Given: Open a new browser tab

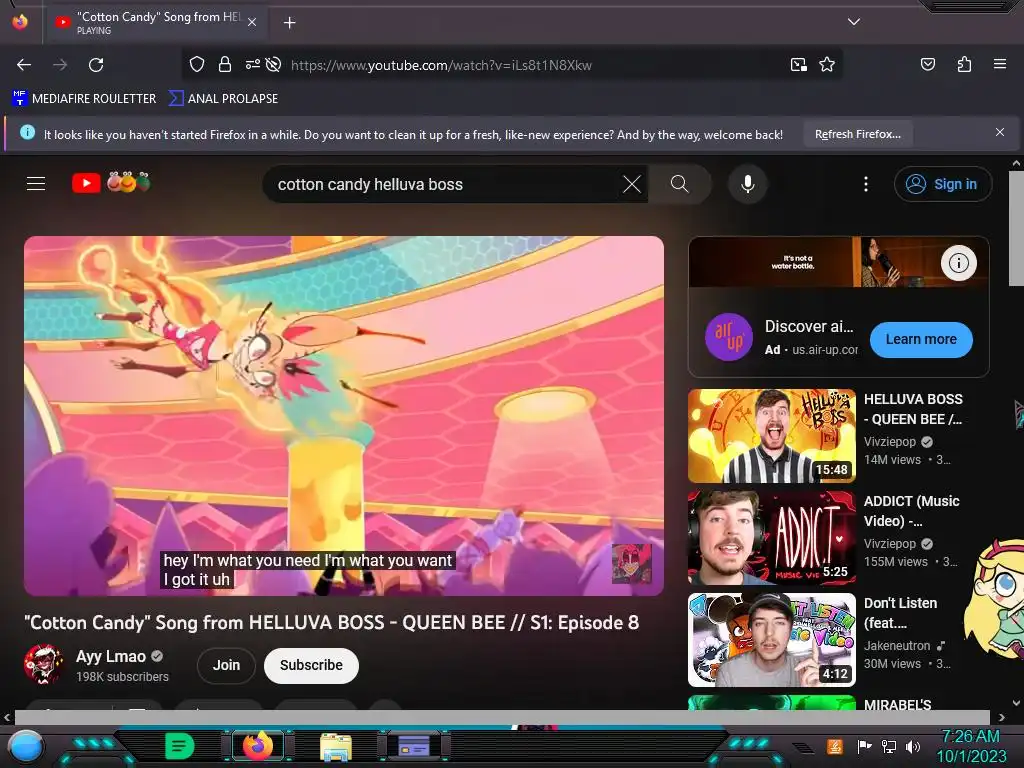Looking at the screenshot, I should point(289,23).
